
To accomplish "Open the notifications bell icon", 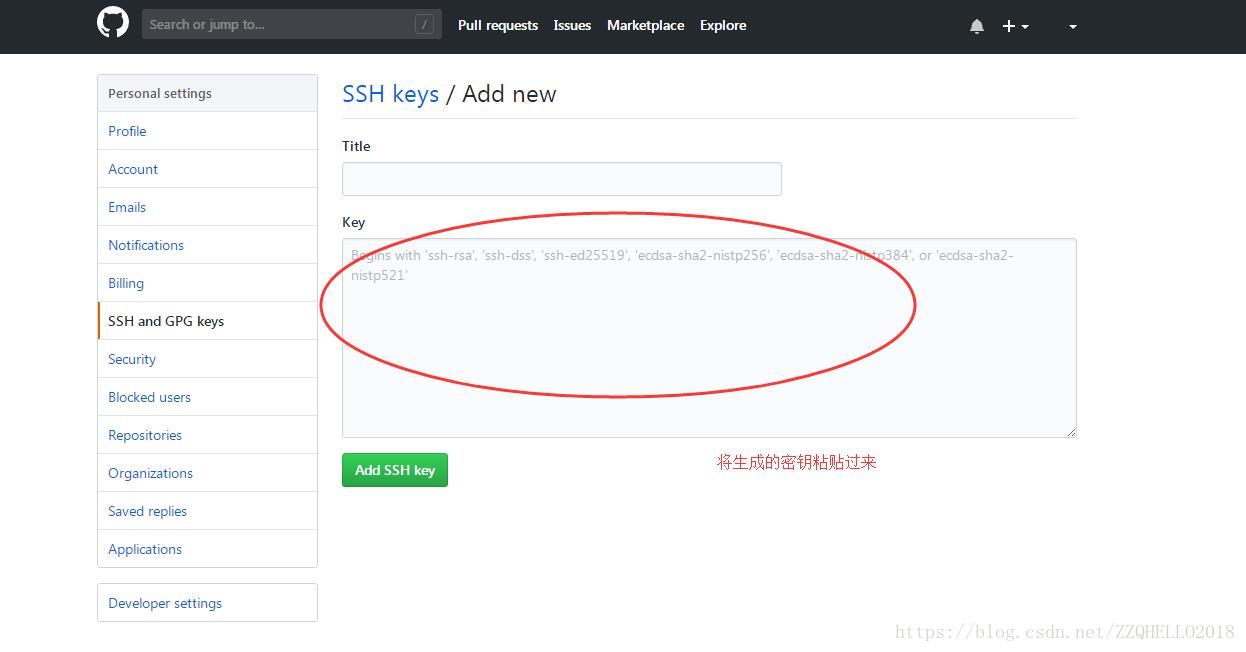I will click(977, 26).
